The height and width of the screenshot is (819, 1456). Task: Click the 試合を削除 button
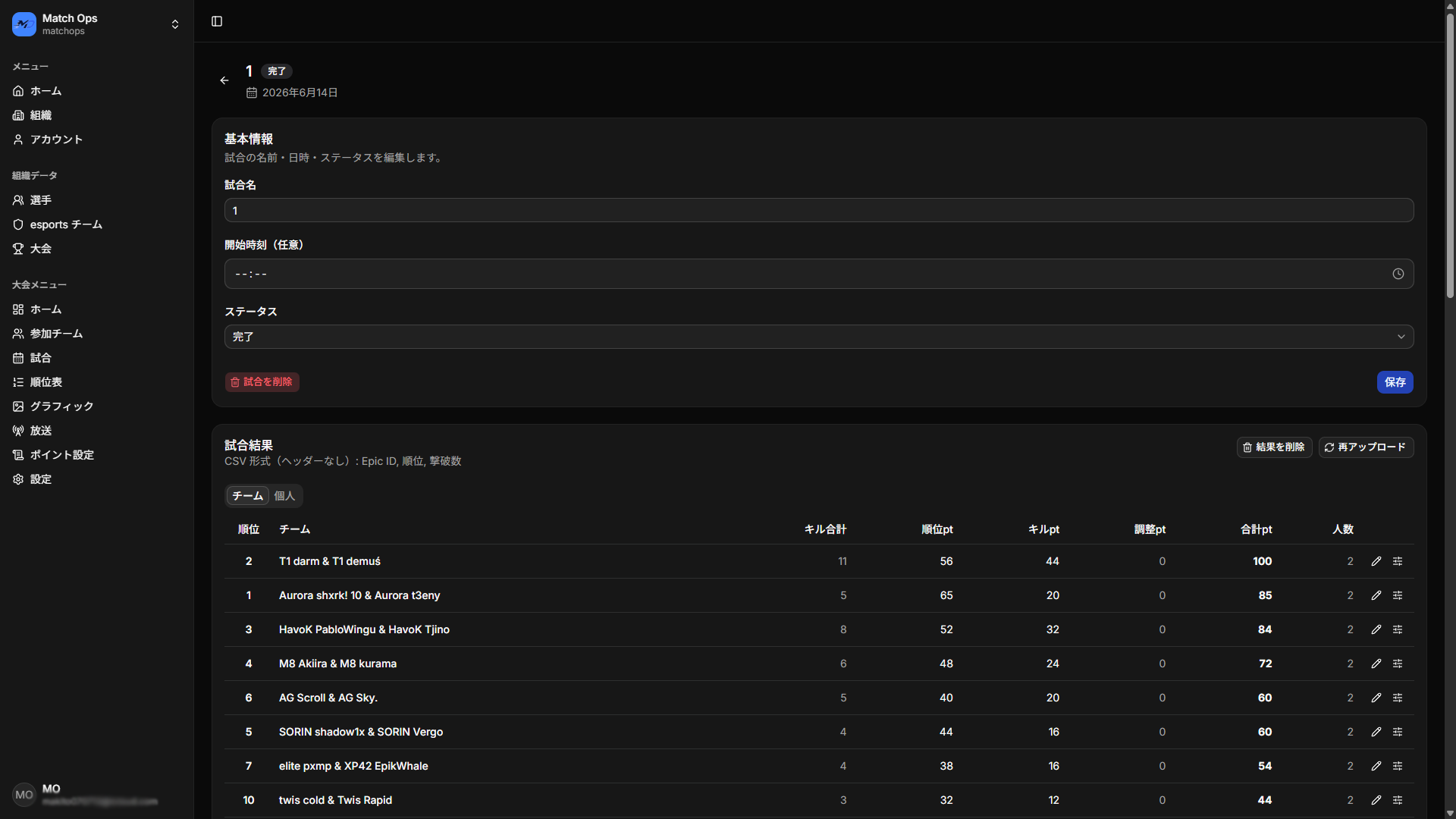point(262,382)
